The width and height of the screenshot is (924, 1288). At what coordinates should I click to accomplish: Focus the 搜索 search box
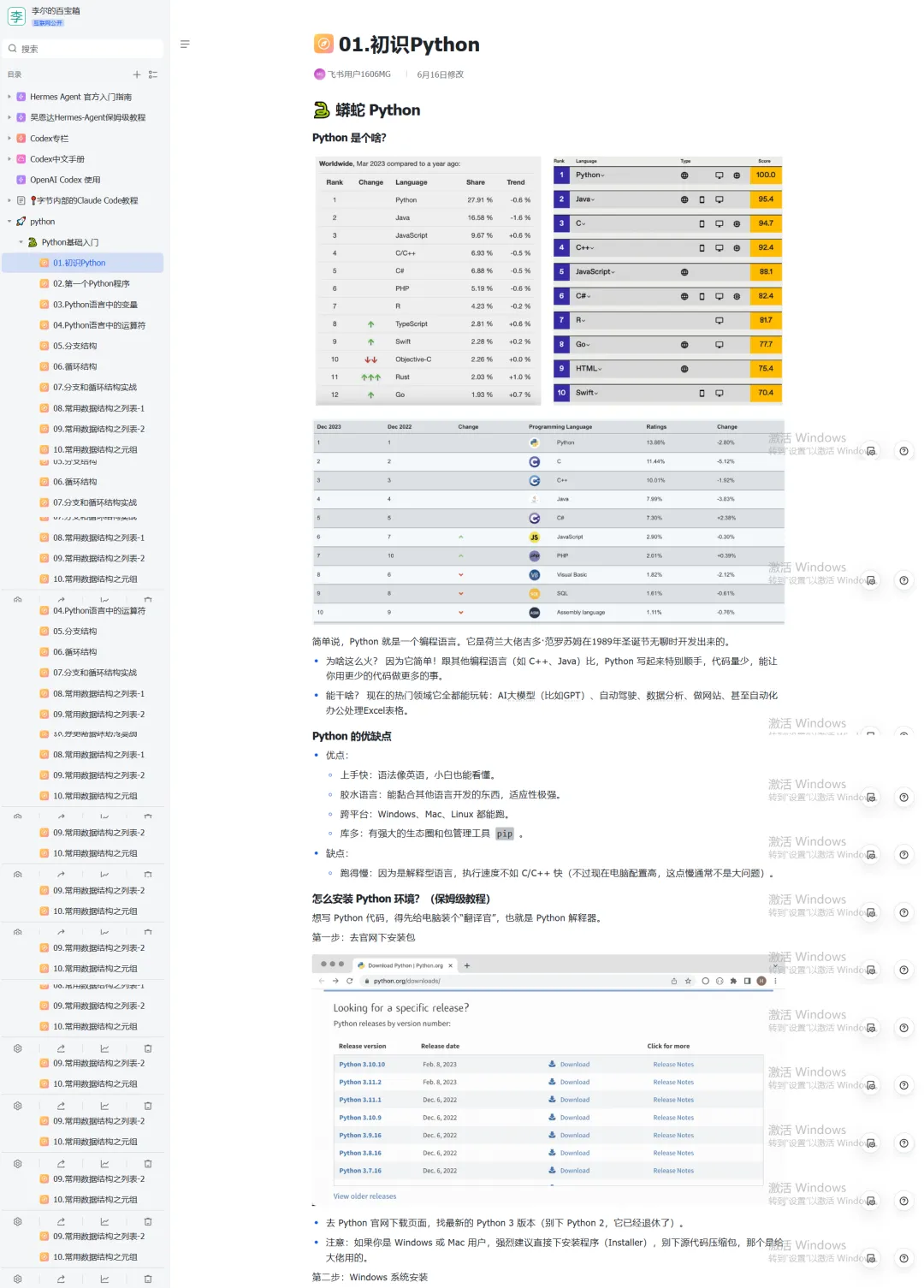84,49
